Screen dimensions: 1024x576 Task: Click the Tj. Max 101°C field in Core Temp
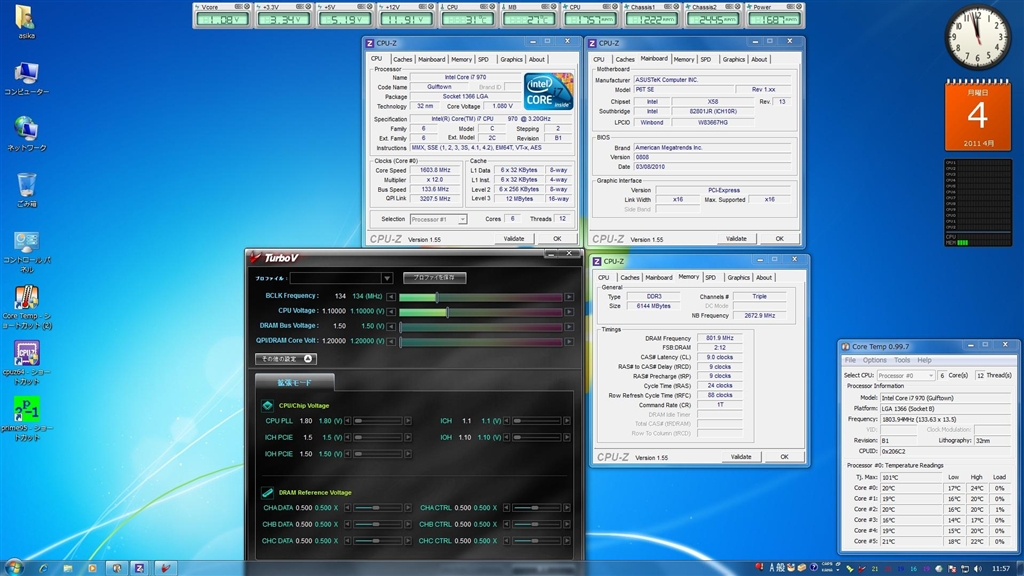coord(910,477)
